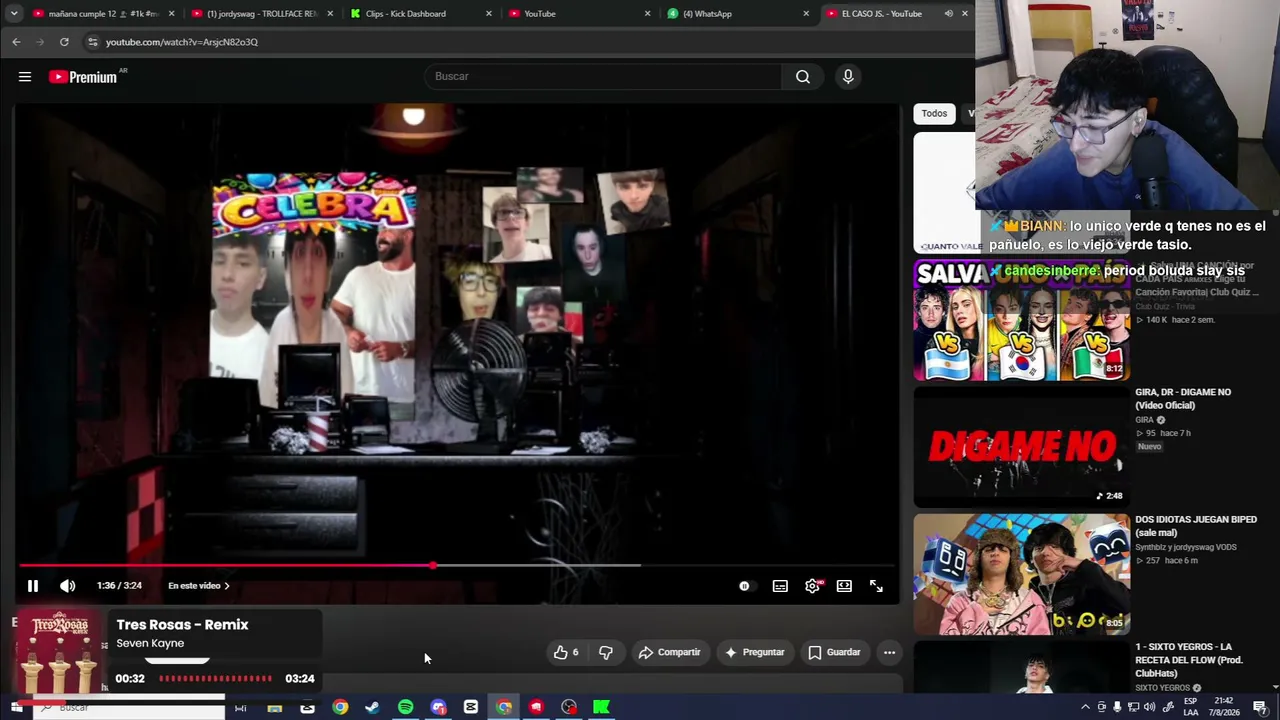Switch the ESP LAA input language
The width and height of the screenshot is (1280, 720).
[1190, 708]
